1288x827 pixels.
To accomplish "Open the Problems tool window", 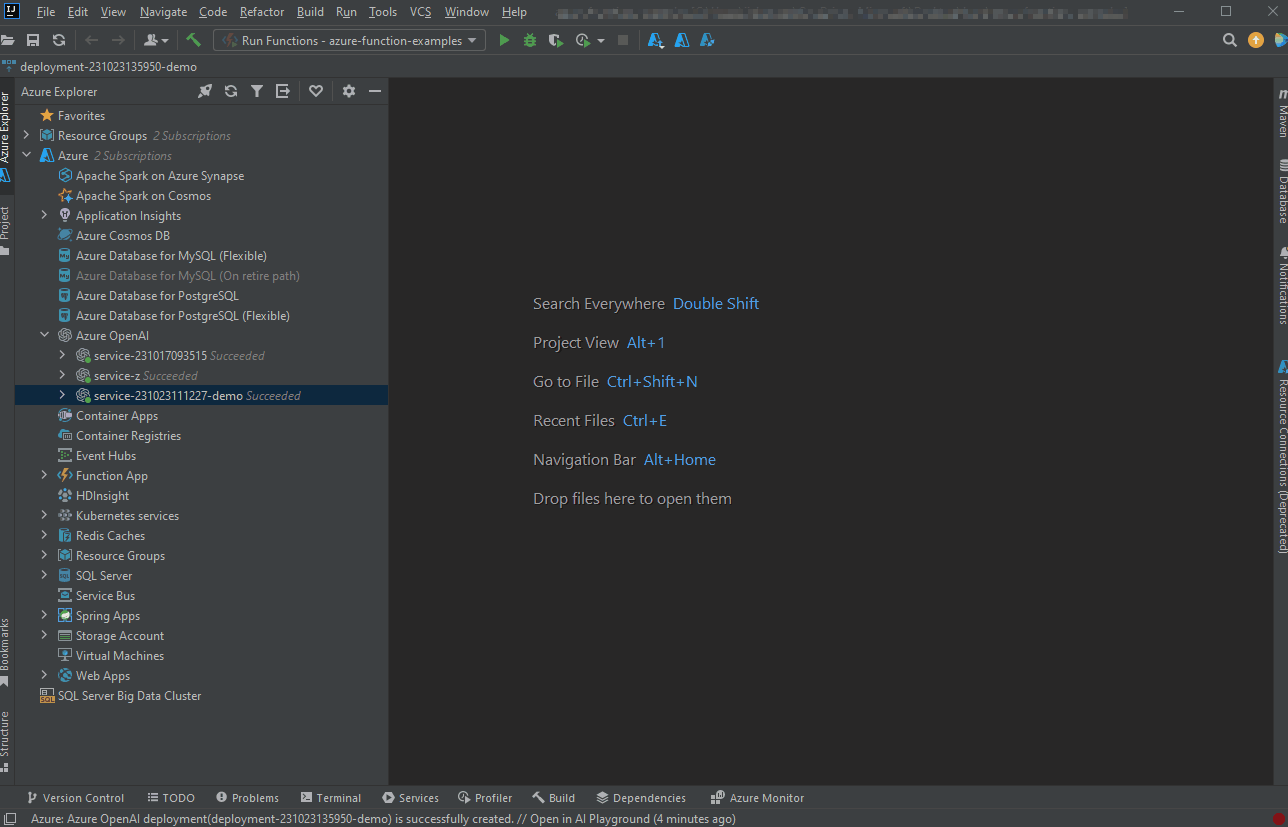I will 247,798.
